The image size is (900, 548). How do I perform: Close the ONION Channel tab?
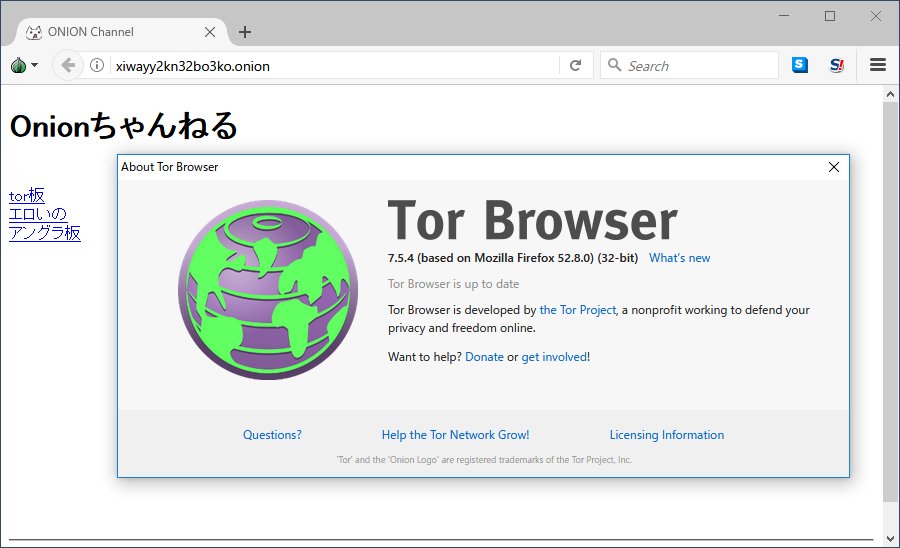(210, 32)
